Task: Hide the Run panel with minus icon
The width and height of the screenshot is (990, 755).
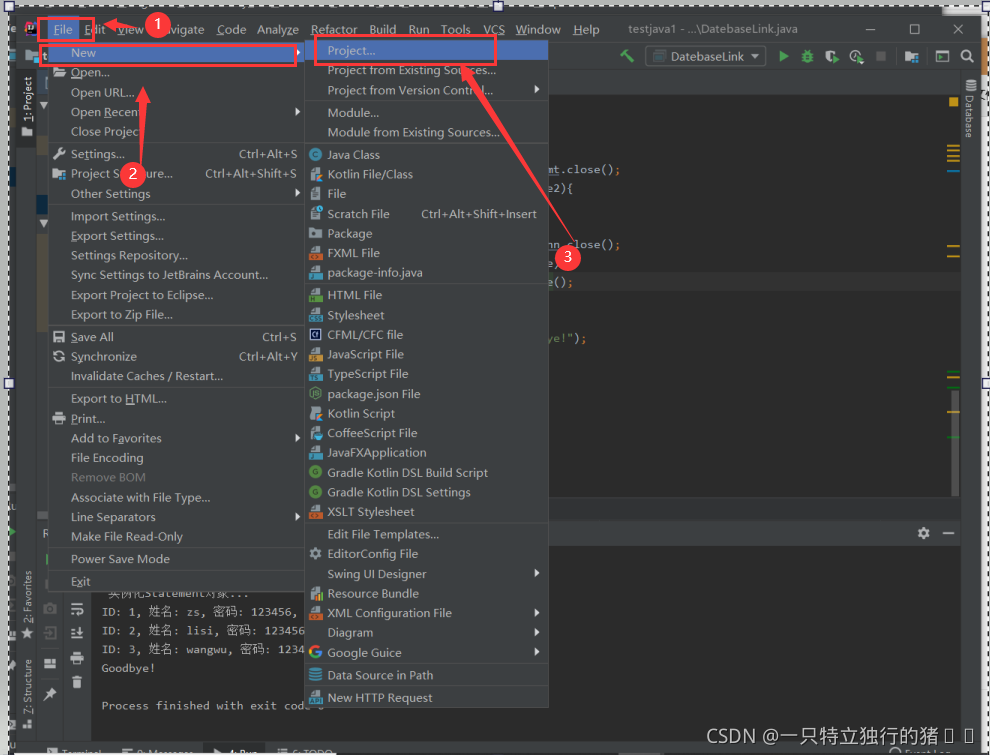Action: pos(948,533)
